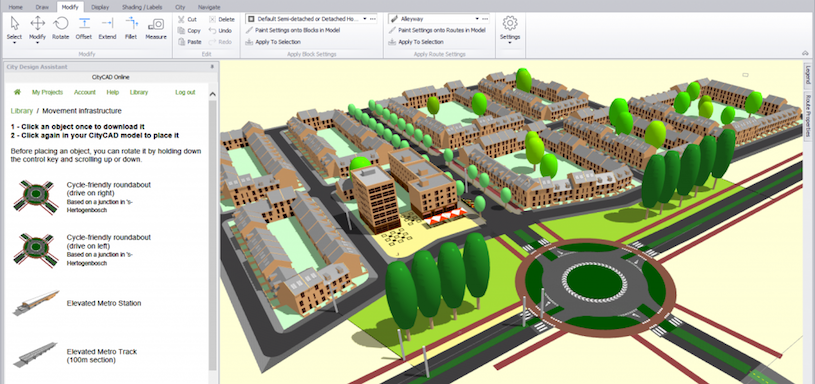
Task: Activate the Rotate tool
Action: coord(61,28)
